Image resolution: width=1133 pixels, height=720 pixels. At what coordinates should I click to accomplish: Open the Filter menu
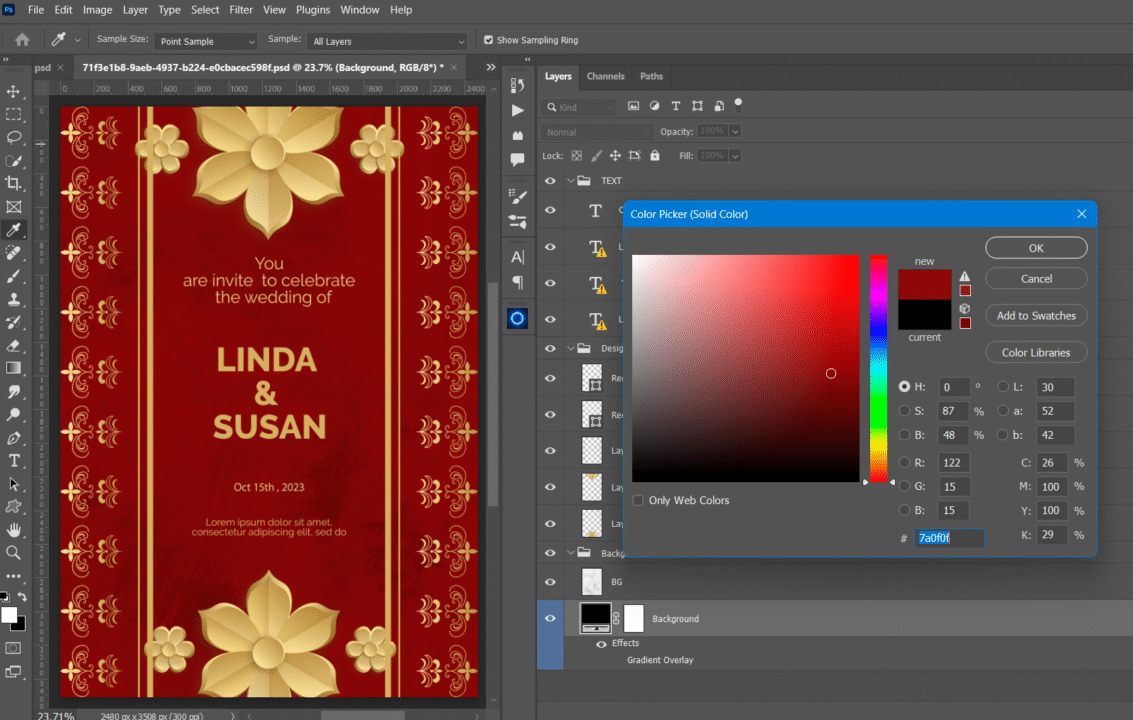pyautogui.click(x=241, y=10)
